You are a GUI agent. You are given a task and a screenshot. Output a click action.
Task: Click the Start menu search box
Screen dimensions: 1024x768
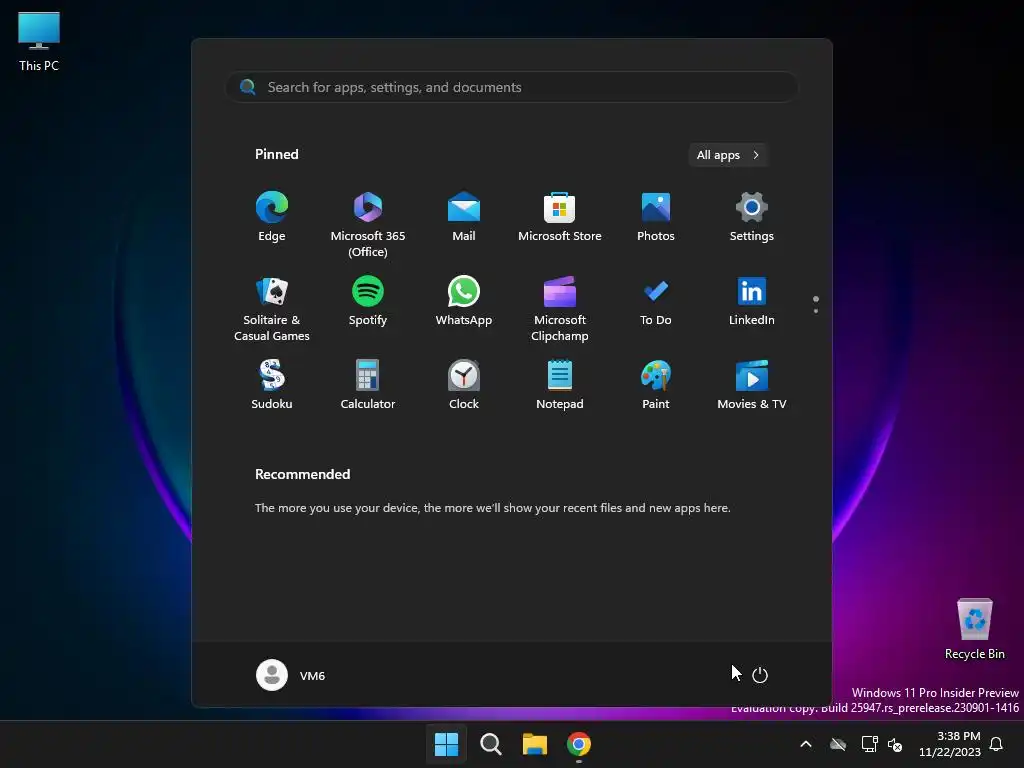512,87
